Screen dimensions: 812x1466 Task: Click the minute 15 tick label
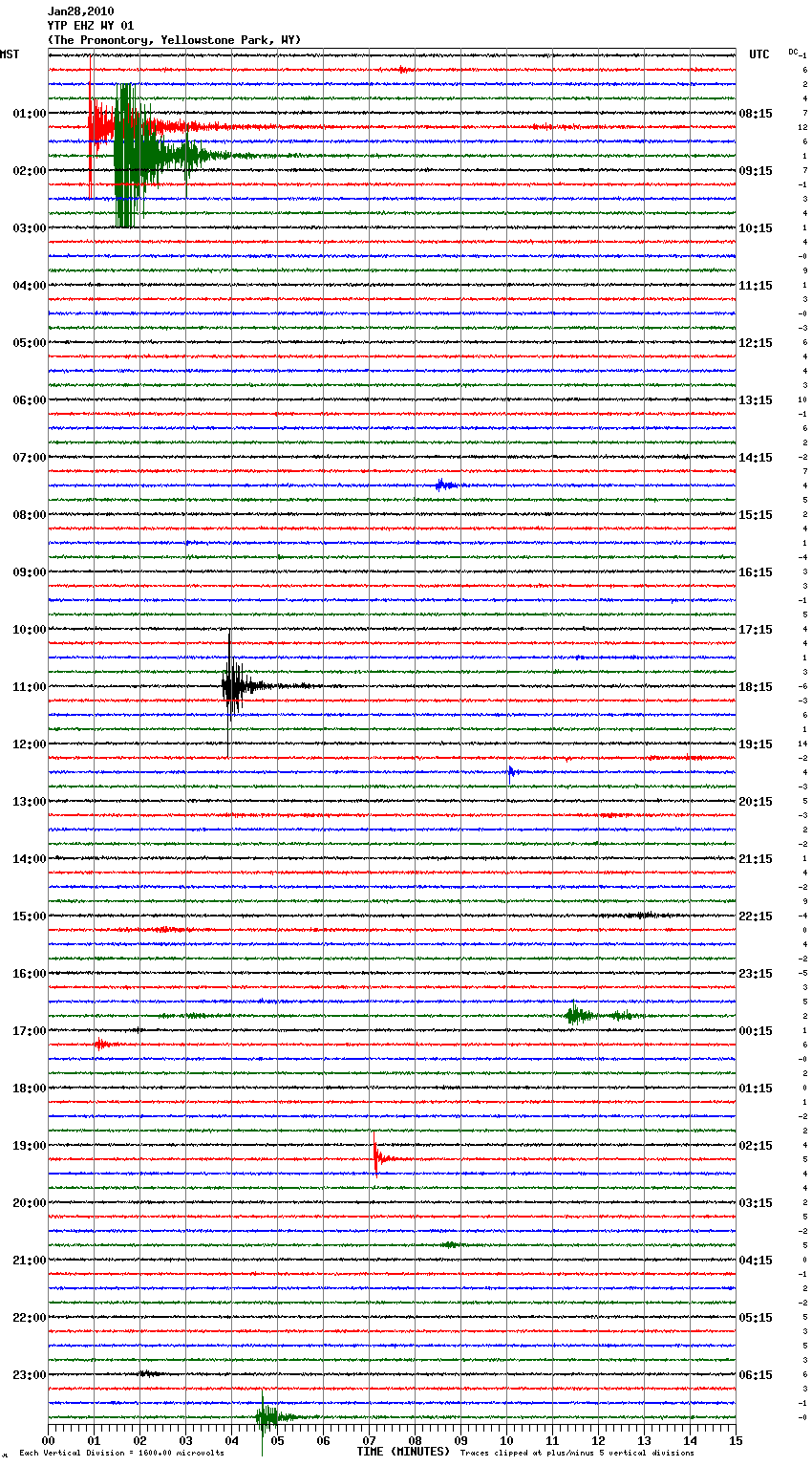pyautogui.click(x=736, y=1439)
